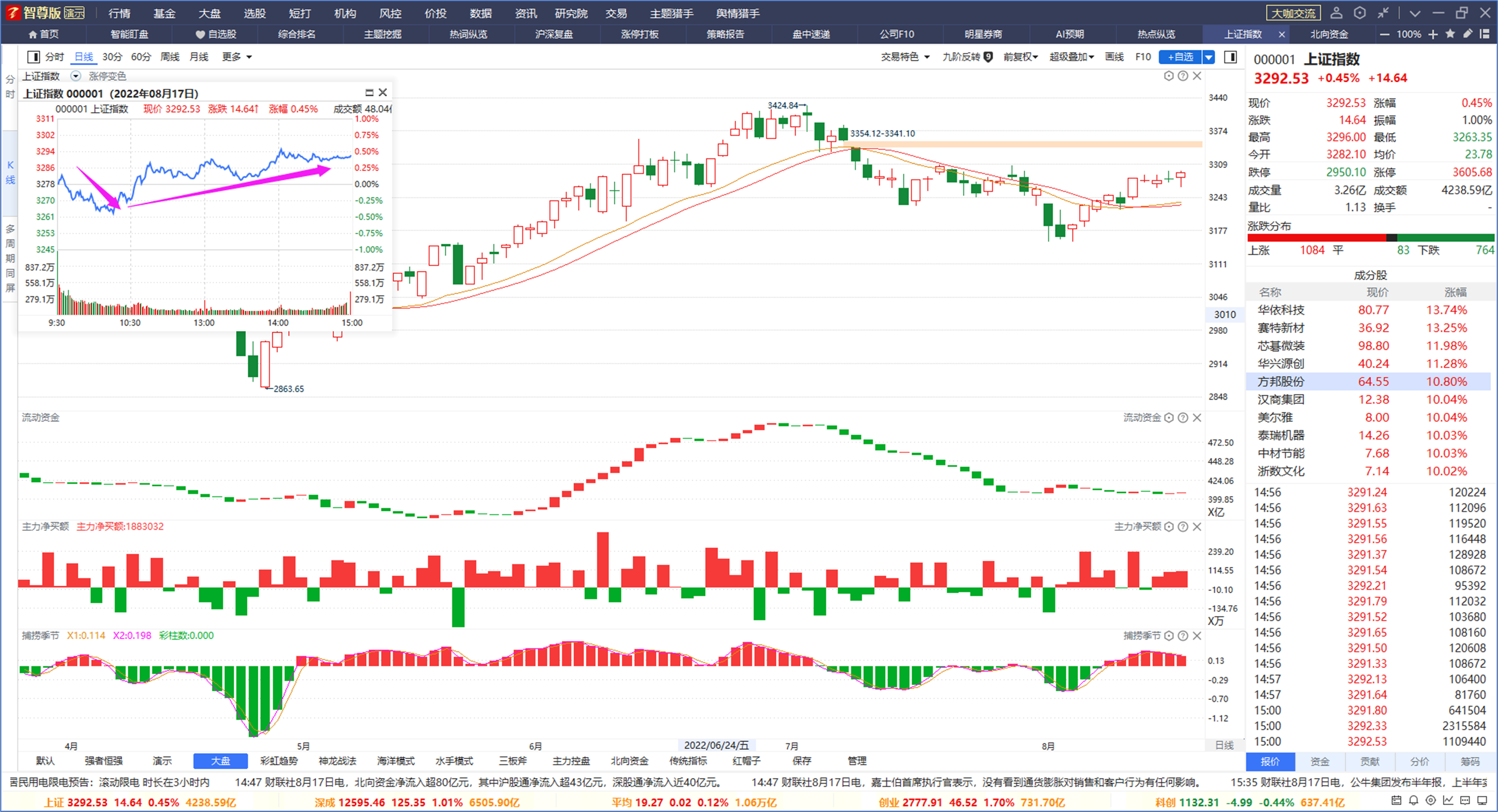
Task: Open the 上证指数 indicator circle dropdown
Action: click(75, 76)
